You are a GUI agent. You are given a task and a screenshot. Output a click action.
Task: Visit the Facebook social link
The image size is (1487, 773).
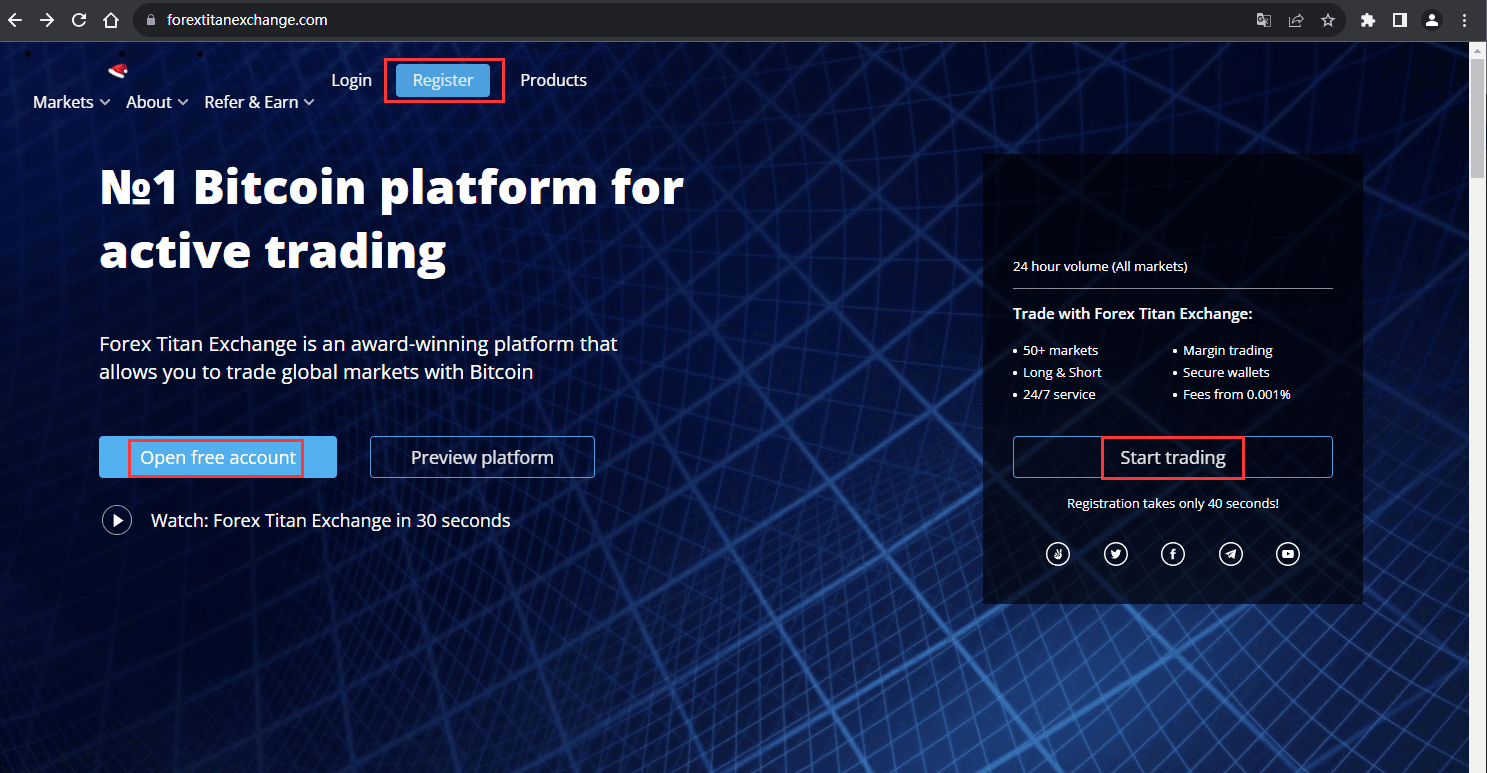(1172, 553)
